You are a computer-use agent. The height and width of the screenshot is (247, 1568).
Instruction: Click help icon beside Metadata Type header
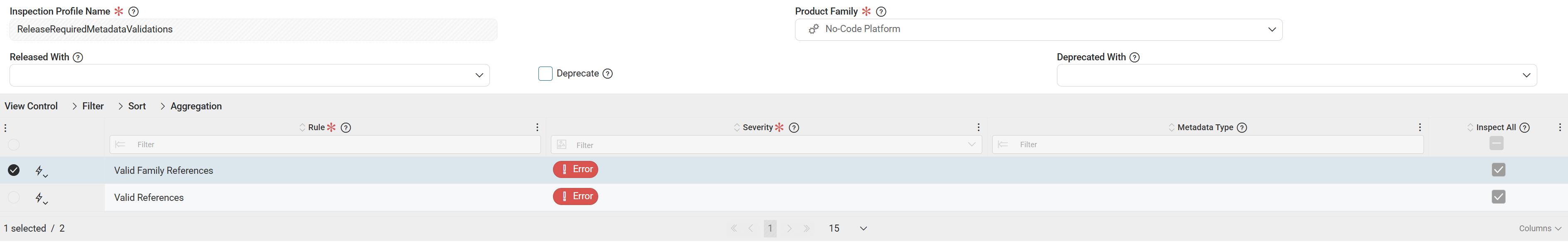pos(1243,128)
